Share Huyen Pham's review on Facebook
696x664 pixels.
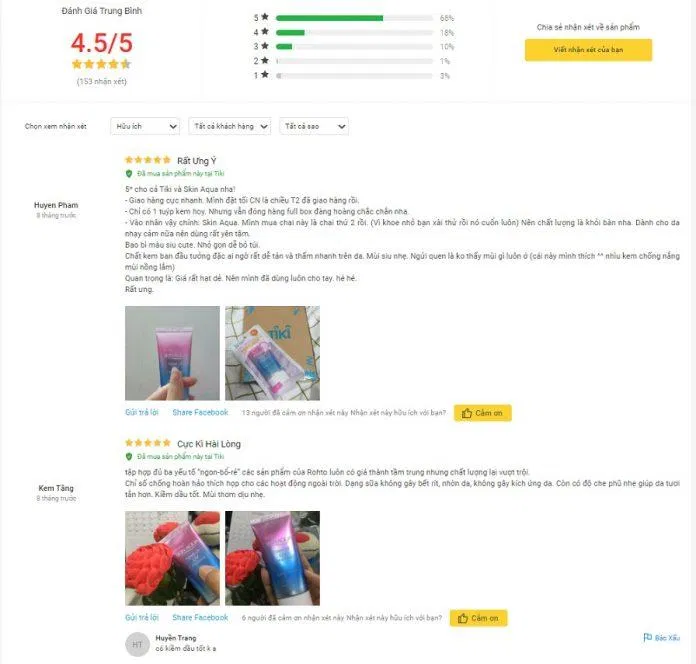(200, 412)
